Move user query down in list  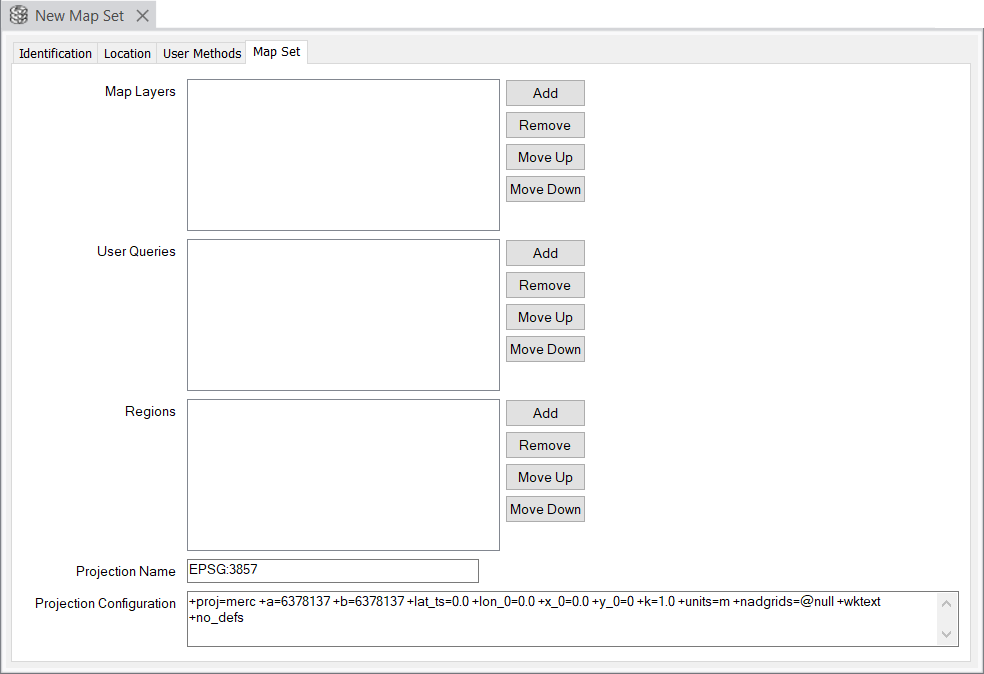click(x=545, y=349)
